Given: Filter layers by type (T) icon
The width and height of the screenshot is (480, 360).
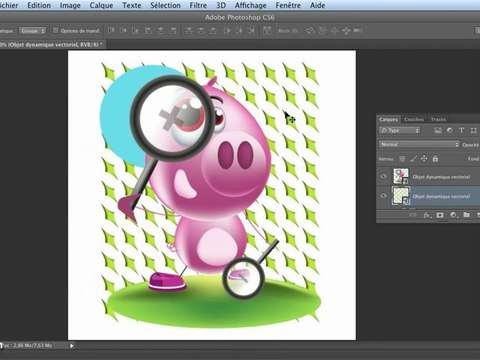Looking at the screenshot, I should click(x=462, y=130).
